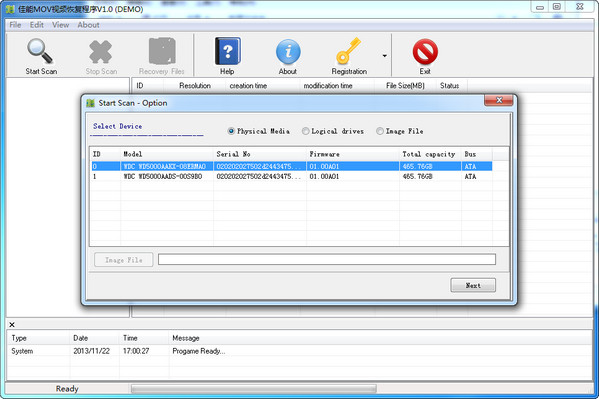Click the Date column header in log

94,338
